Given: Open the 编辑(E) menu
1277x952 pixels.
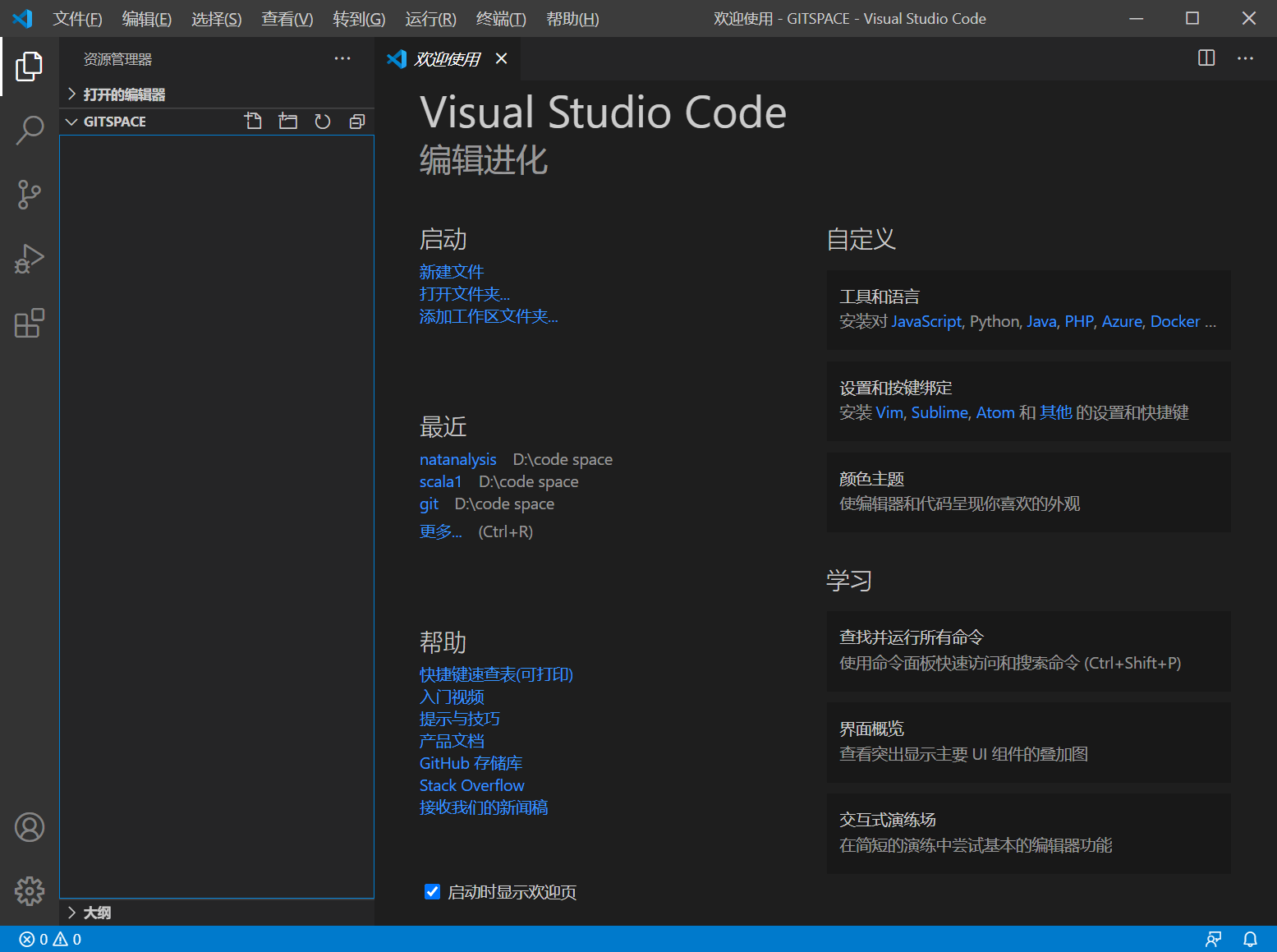Looking at the screenshot, I should (x=147, y=19).
